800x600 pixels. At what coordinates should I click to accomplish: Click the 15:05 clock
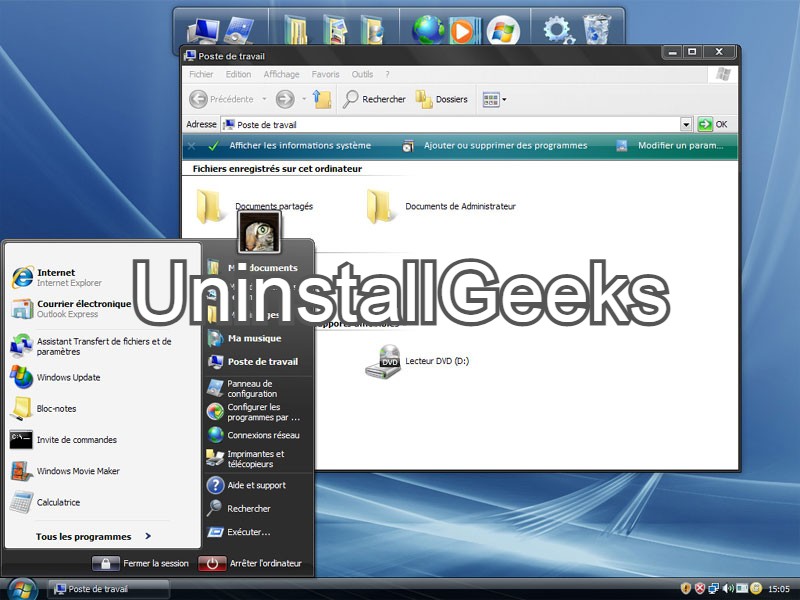pos(779,589)
